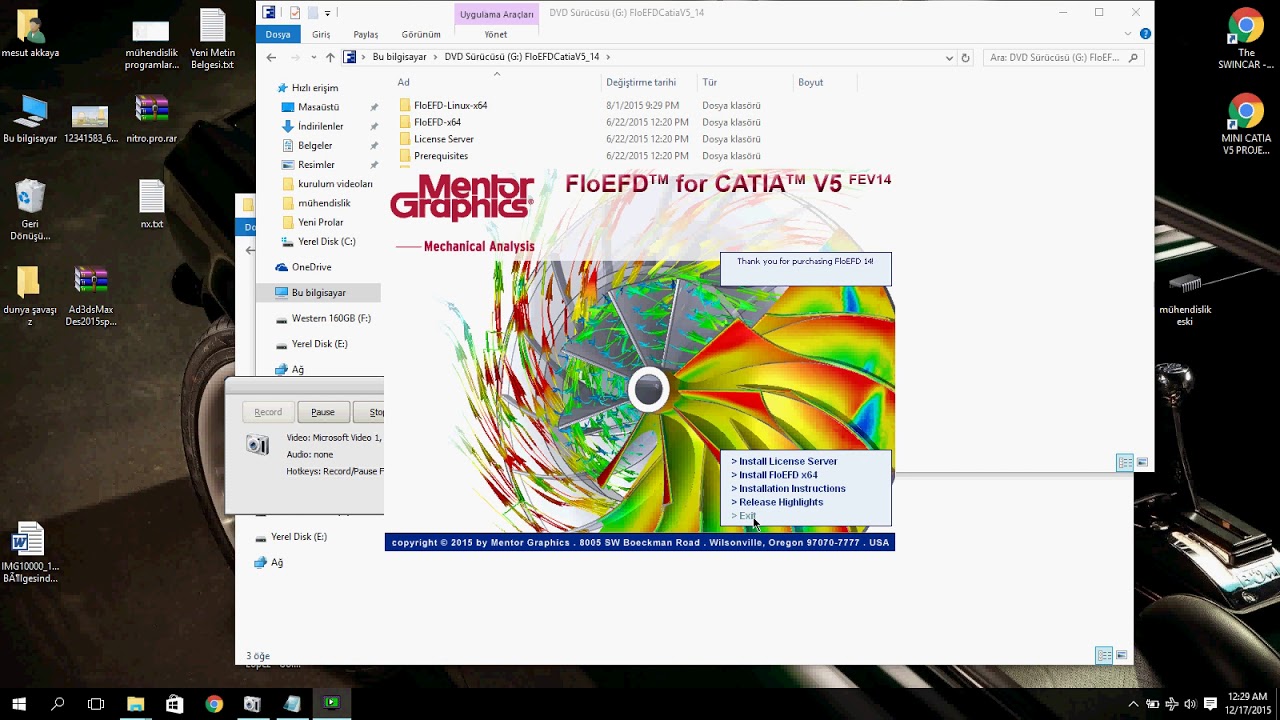Open the Dosya tab in File Explorer
This screenshot has width=1280, height=720.
point(278,34)
